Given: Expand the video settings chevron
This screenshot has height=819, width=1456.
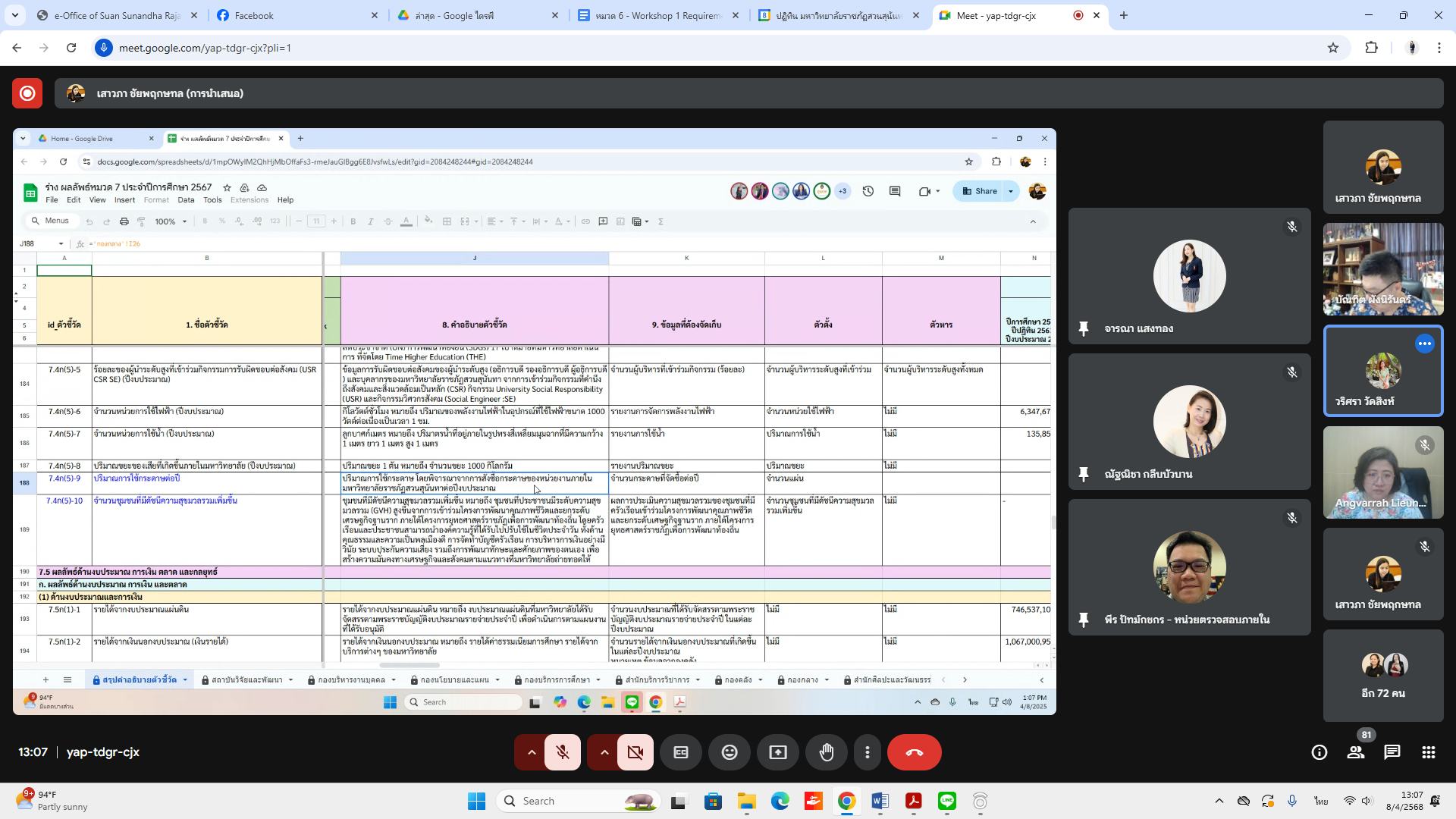Looking at the screenshot, I should (x=604, y=752).
